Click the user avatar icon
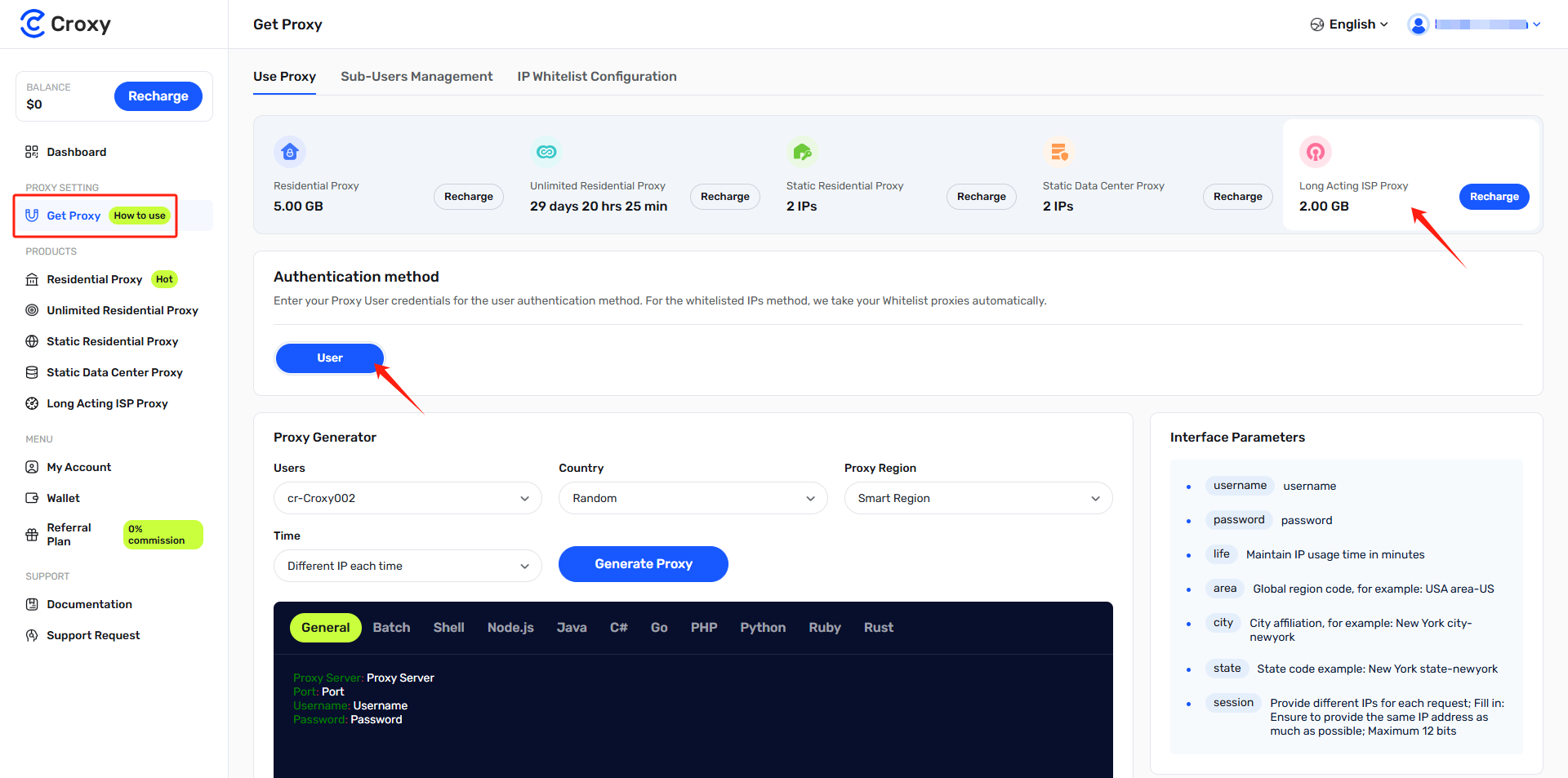 [x=1419, y=24]
